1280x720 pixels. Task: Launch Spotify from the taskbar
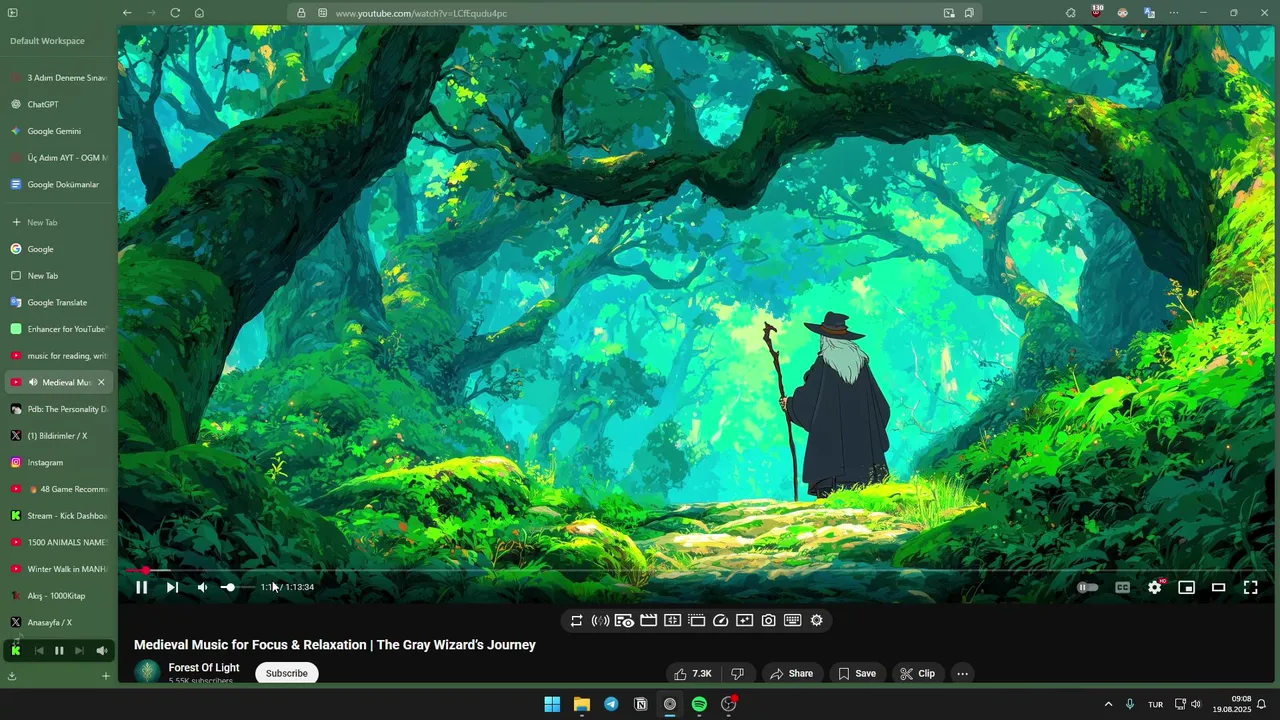[699, 704]
